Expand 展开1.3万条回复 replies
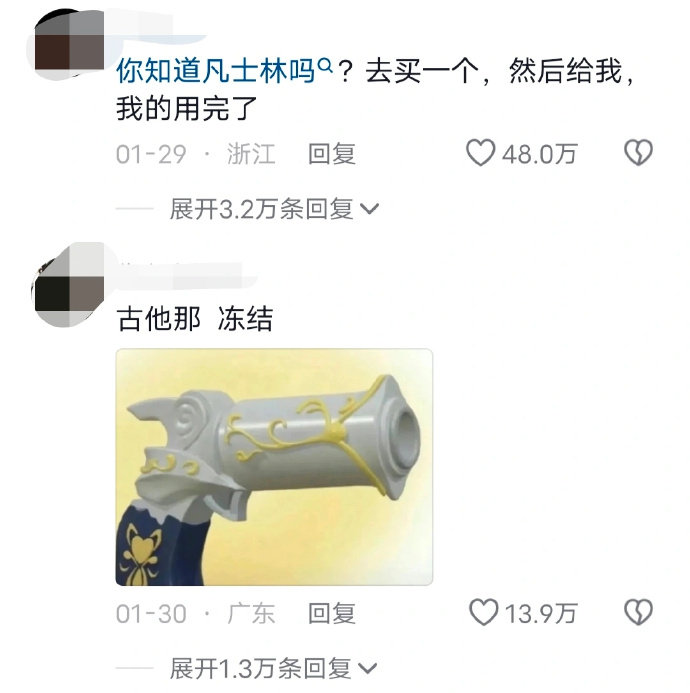690x693 pixels. tap(274, 668)
